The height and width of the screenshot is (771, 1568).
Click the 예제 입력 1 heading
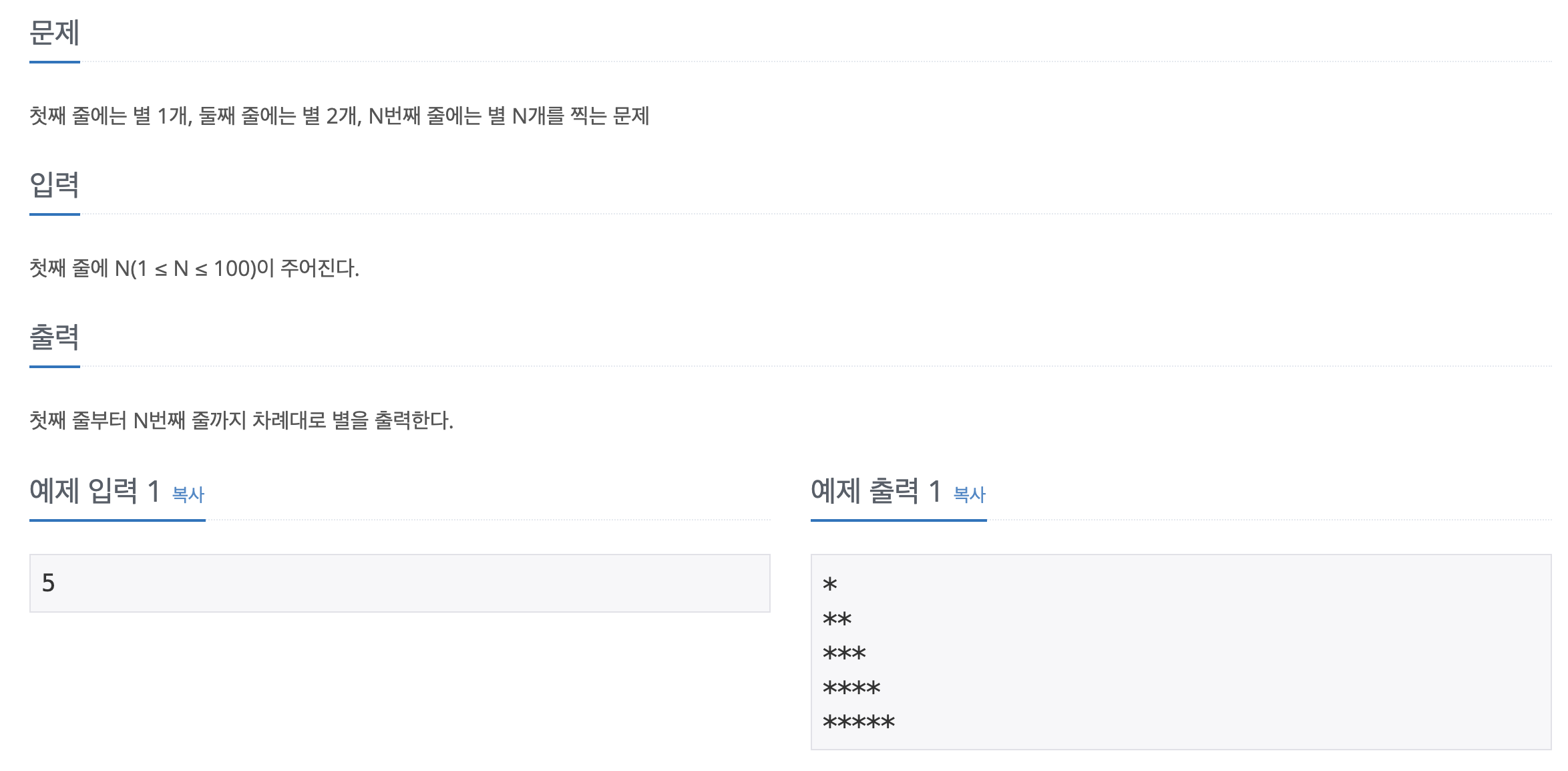point(95,491)
